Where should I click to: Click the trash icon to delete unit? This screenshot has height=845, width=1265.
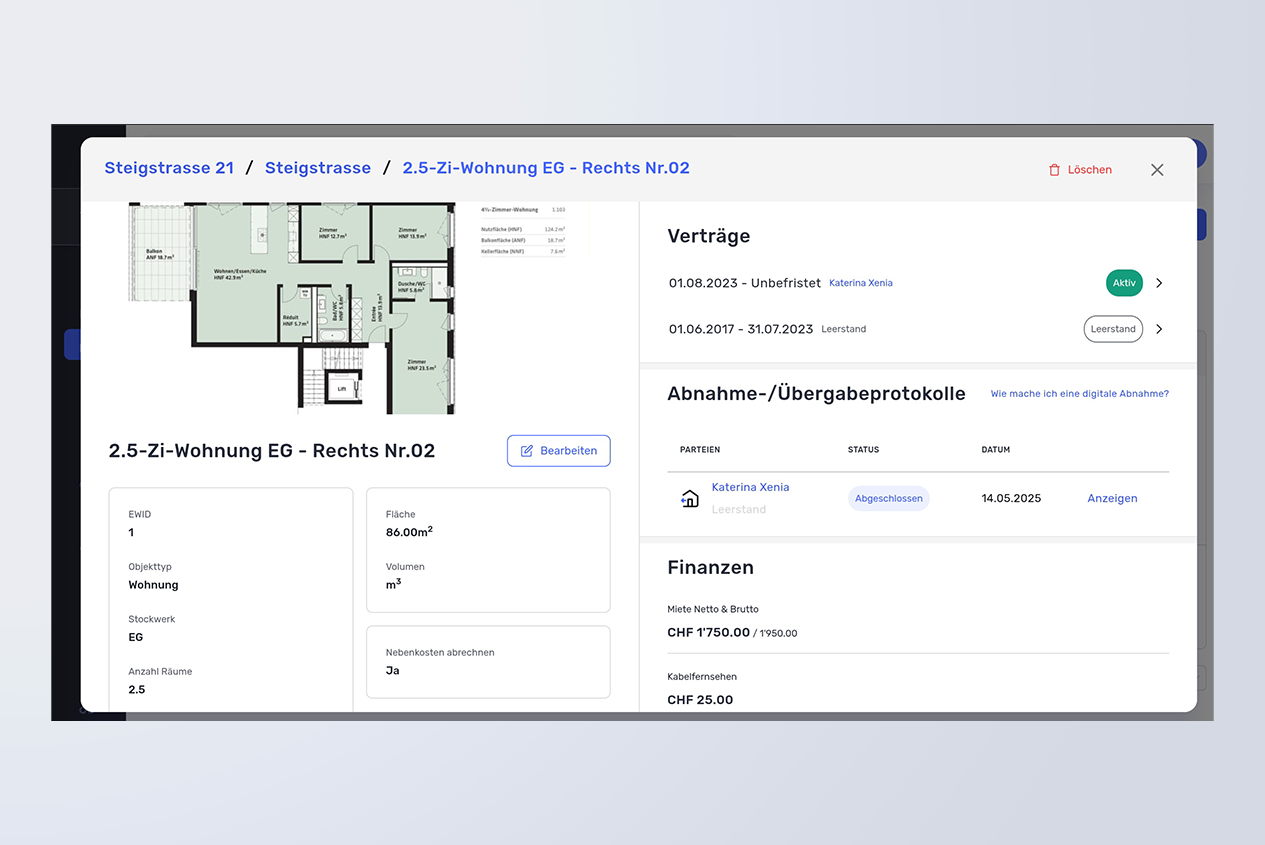[x=1054, y=170]
